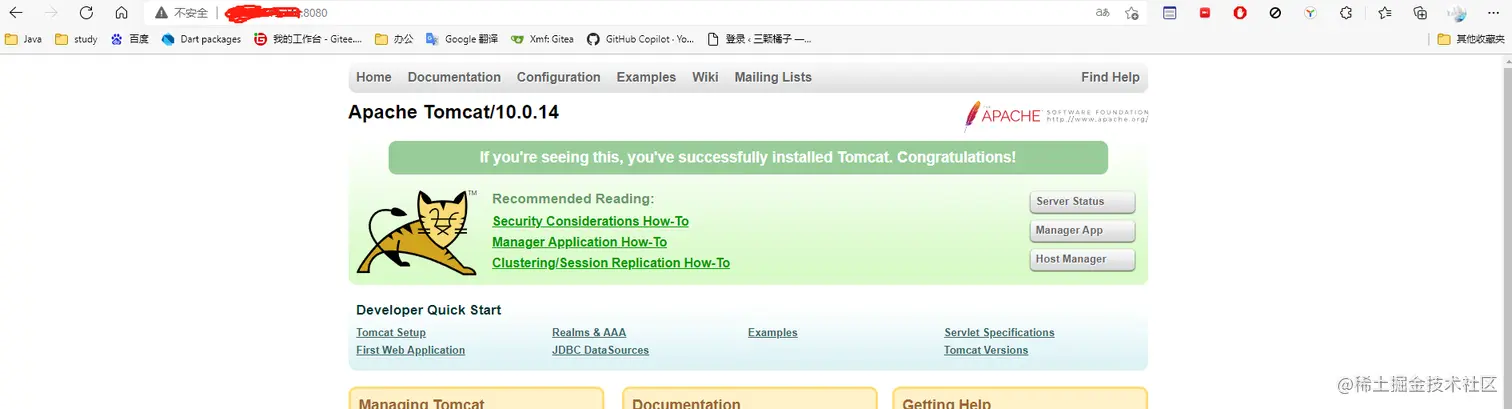The image size is (1512, 409).
Task: Open Manager Application How-To link
Action: pyautogui.click(x=579, y=242)
